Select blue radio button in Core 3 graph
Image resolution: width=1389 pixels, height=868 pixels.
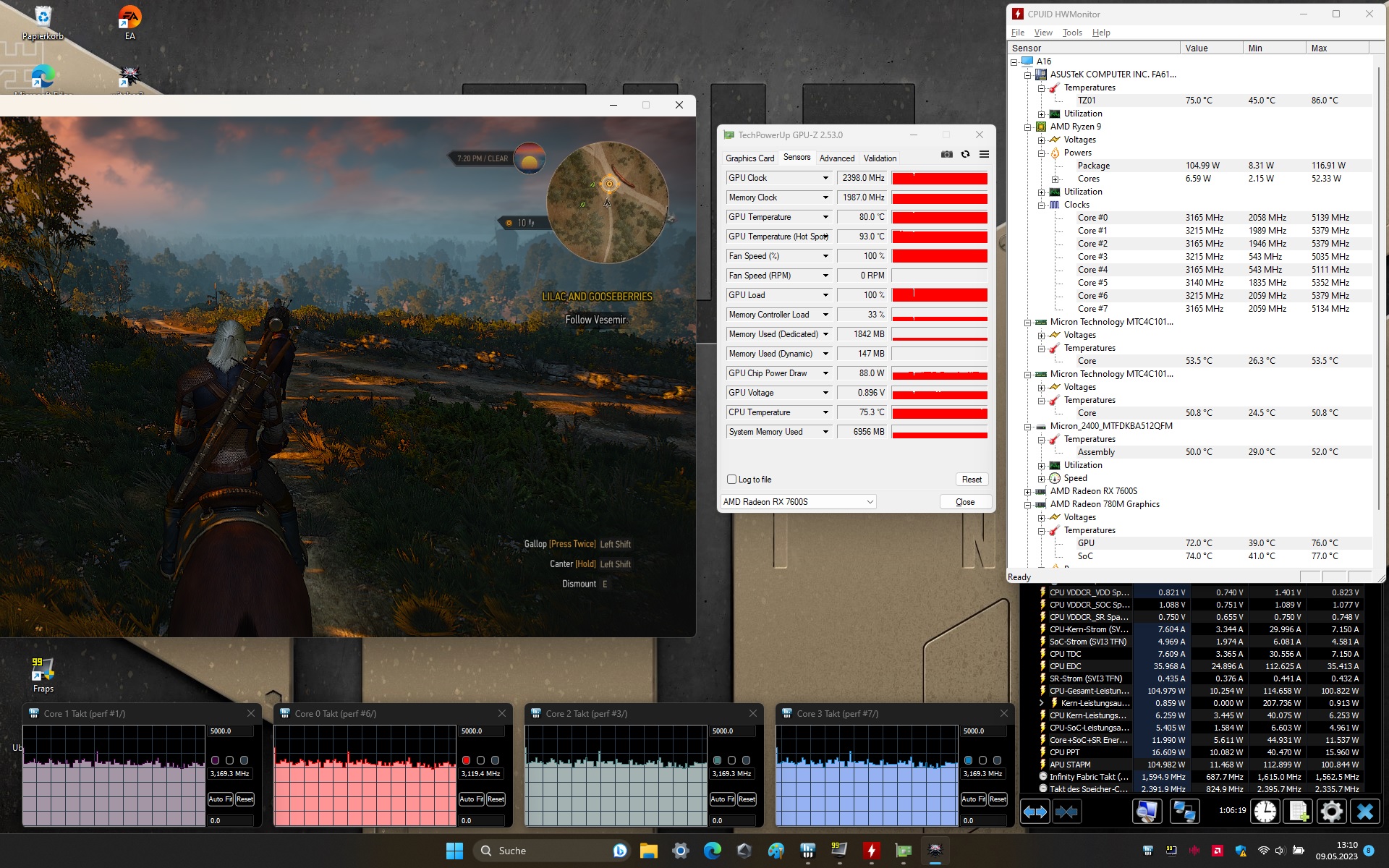tap(968, 760)
